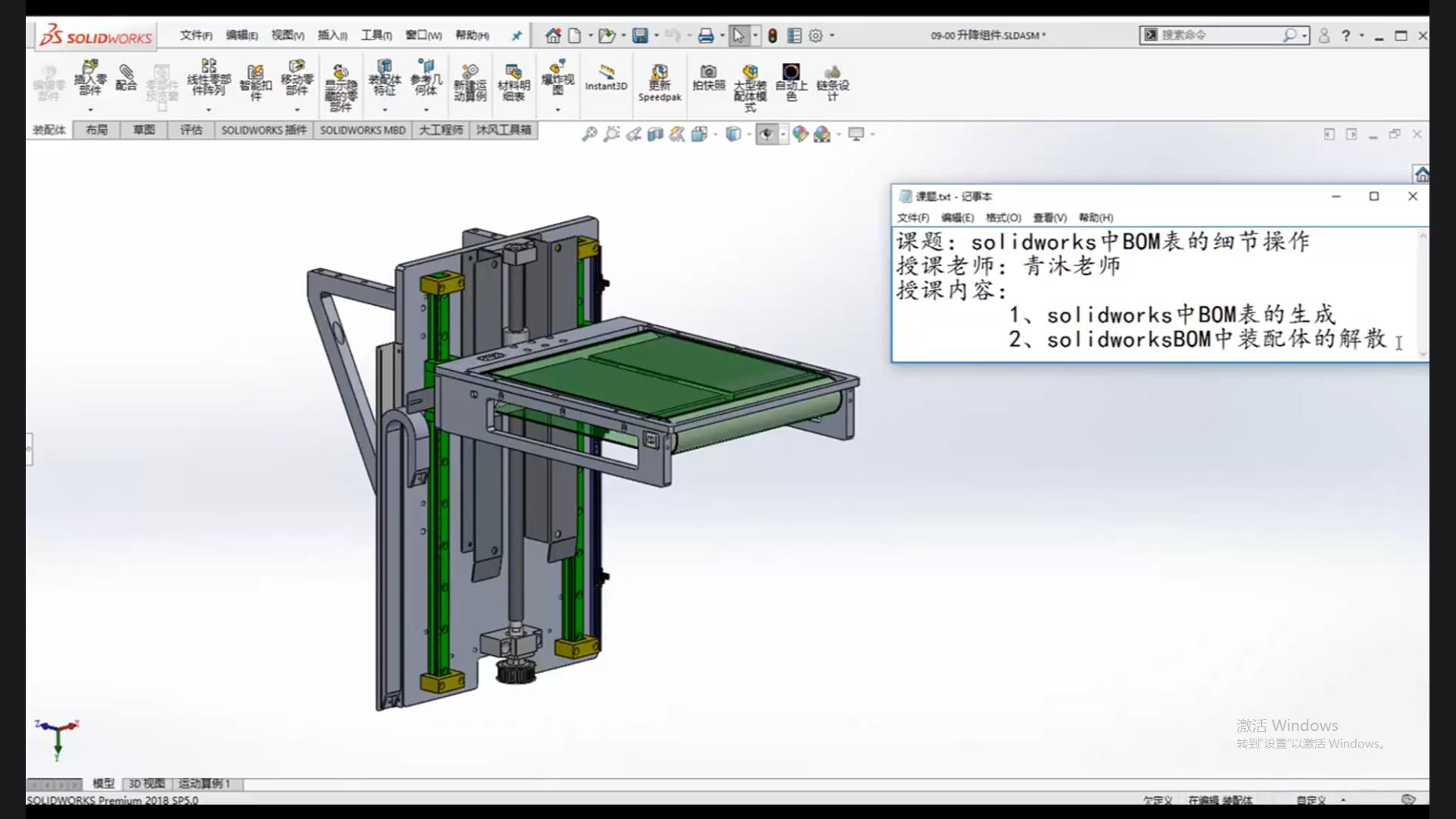Open Options gear icon
1456x819 pixels.
click(x=816, y=36)
